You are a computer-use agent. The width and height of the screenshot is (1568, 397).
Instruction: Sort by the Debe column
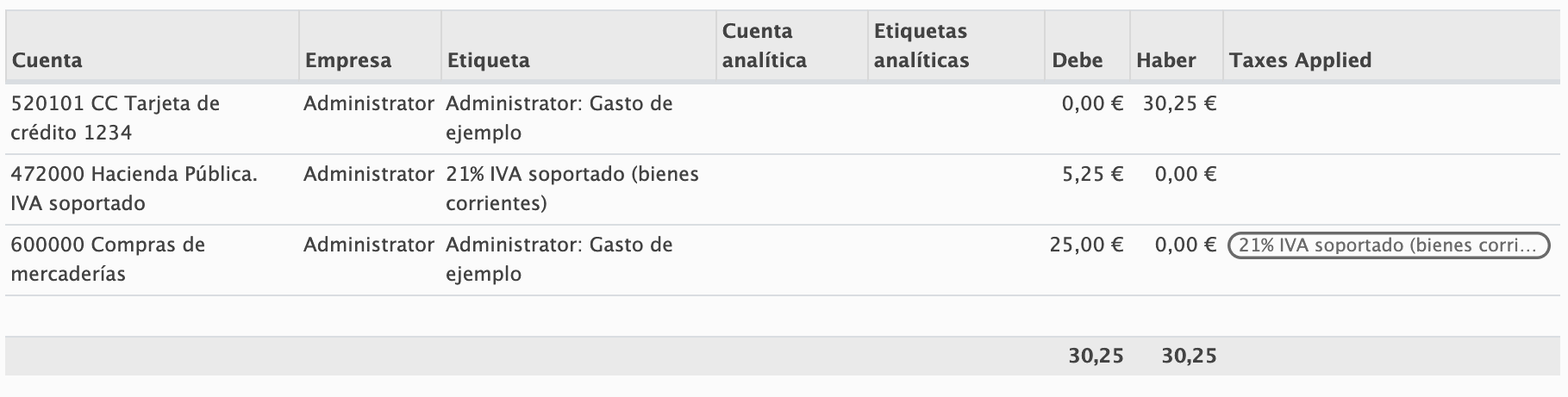click(1077, 60)
